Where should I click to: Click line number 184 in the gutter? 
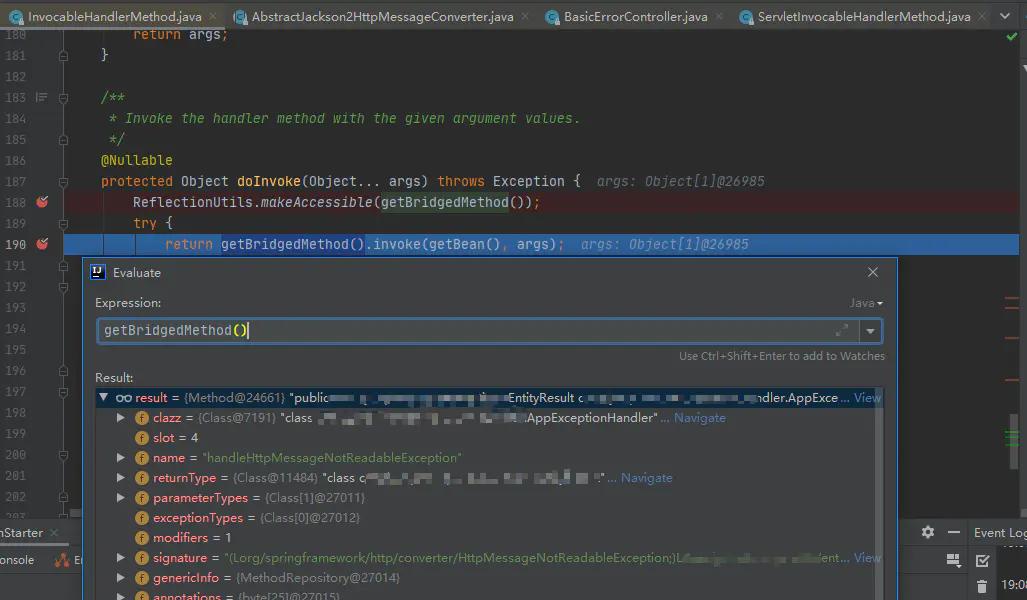16,119
